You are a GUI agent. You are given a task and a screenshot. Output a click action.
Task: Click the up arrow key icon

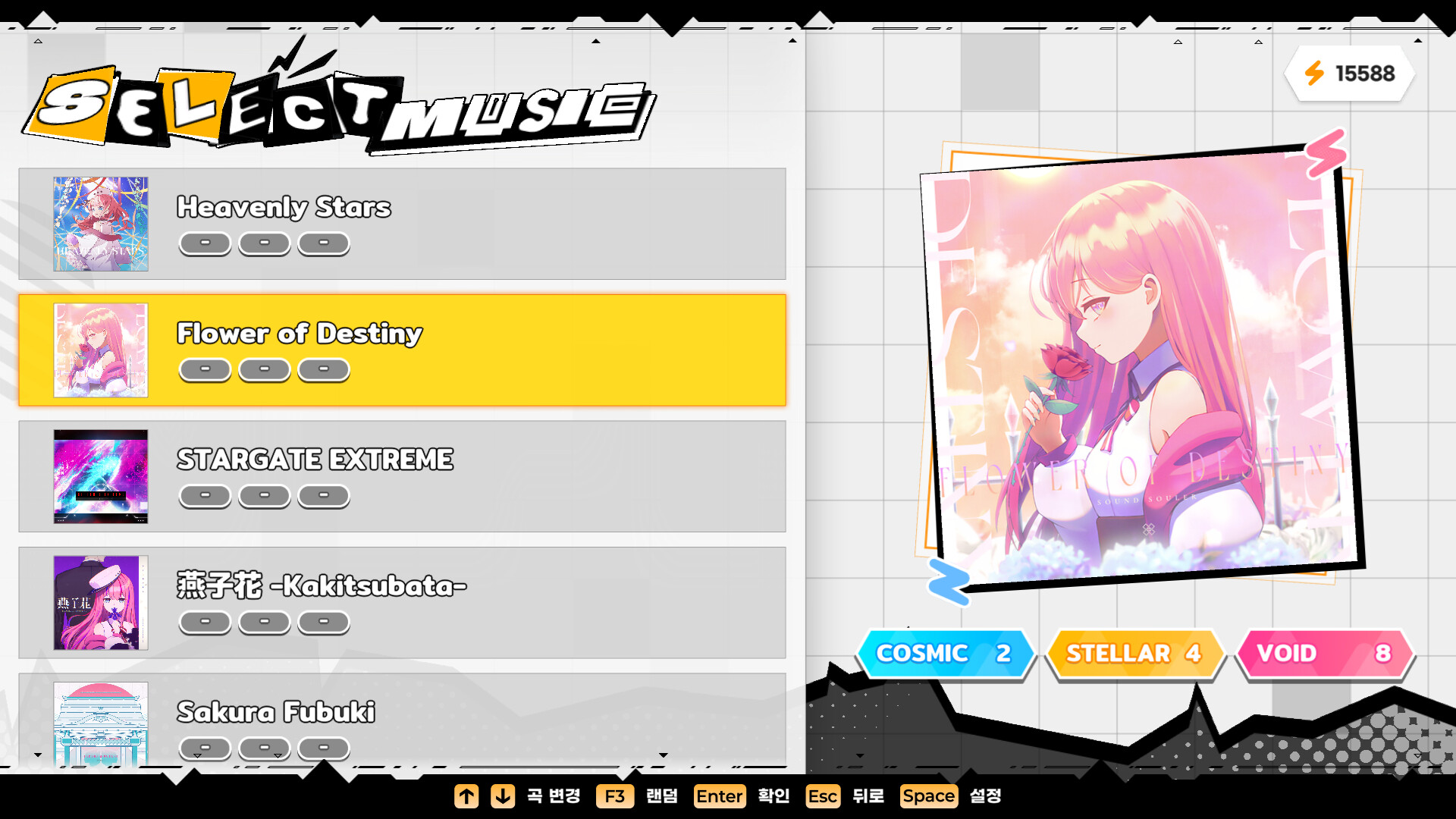point(466,796)
